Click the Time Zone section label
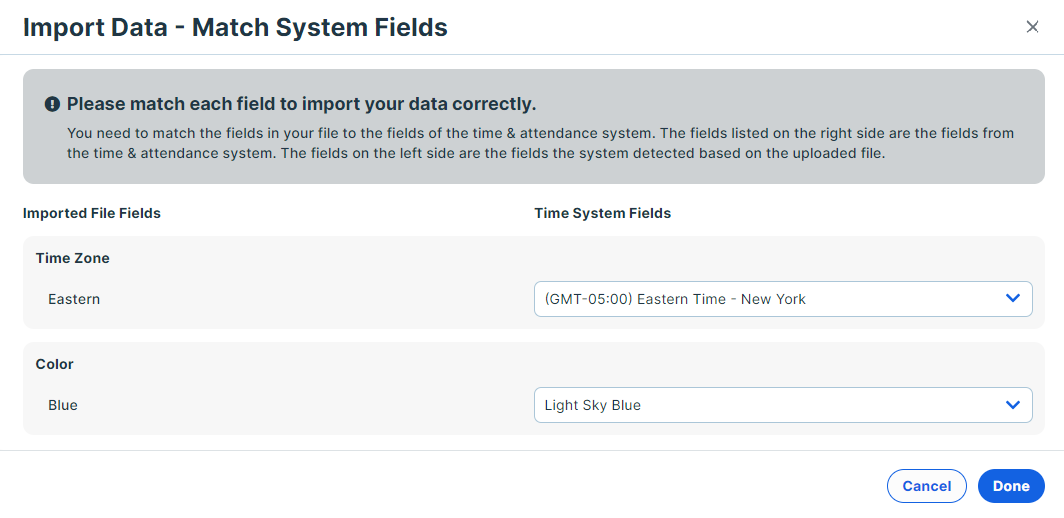Screen dimensions: 1064x518 [73, 258]
